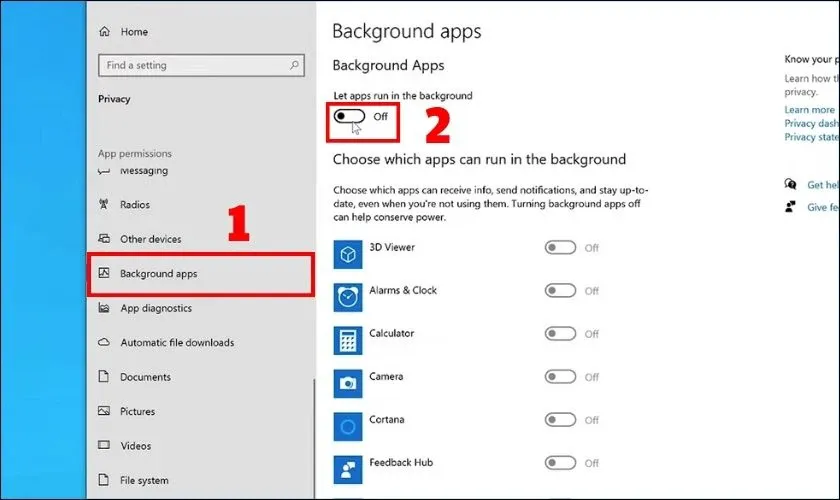
Task: Toggle 3D Viewer background permission
Action: pyautogui.click(x=560, y=248)
